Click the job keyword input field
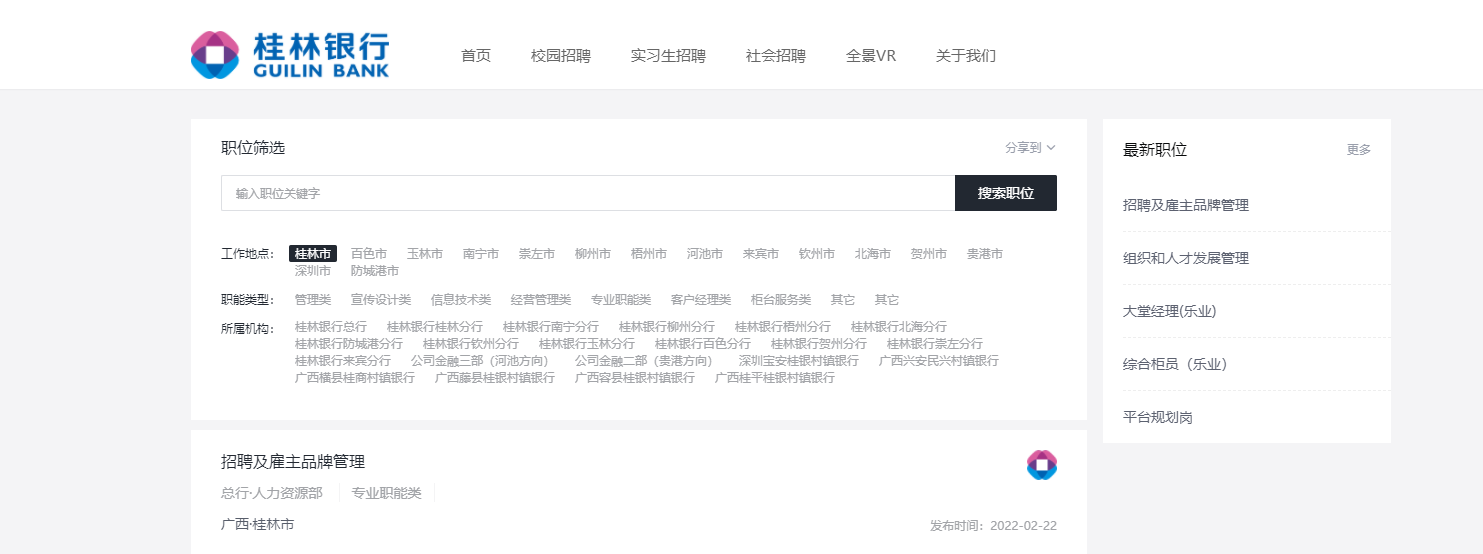1483x554 pixels. click(x=587, y=193)
